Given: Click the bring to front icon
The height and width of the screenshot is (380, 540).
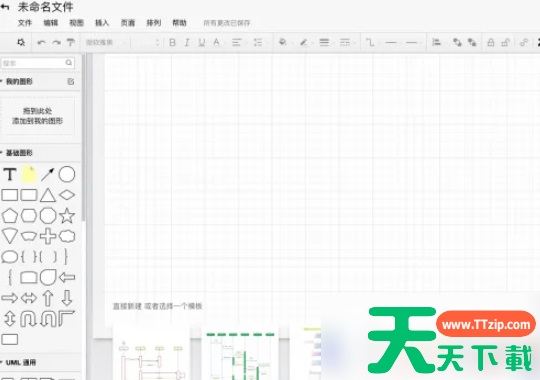Looking at the screenshot, I should (457, 42).
